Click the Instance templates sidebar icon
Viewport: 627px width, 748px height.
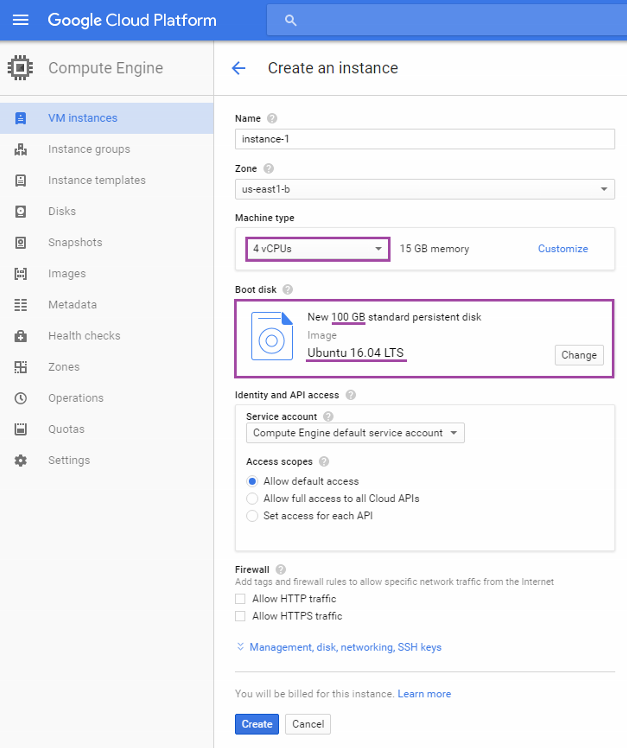21,180
